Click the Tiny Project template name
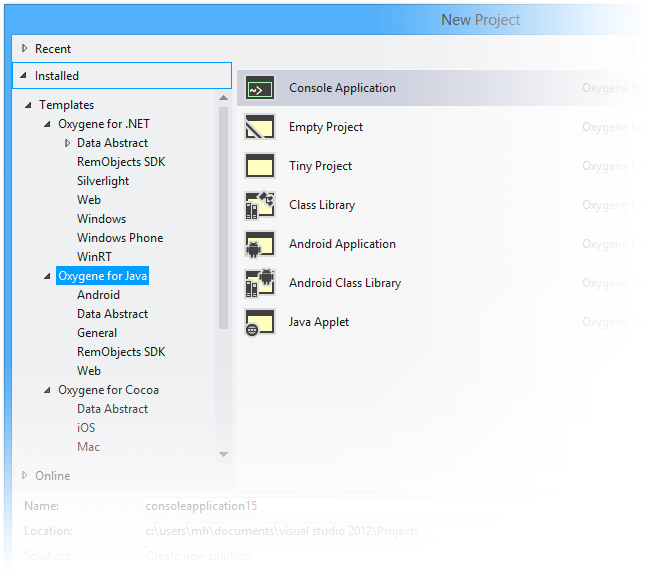Screen dimensions: 651x575 coord(321,166)
